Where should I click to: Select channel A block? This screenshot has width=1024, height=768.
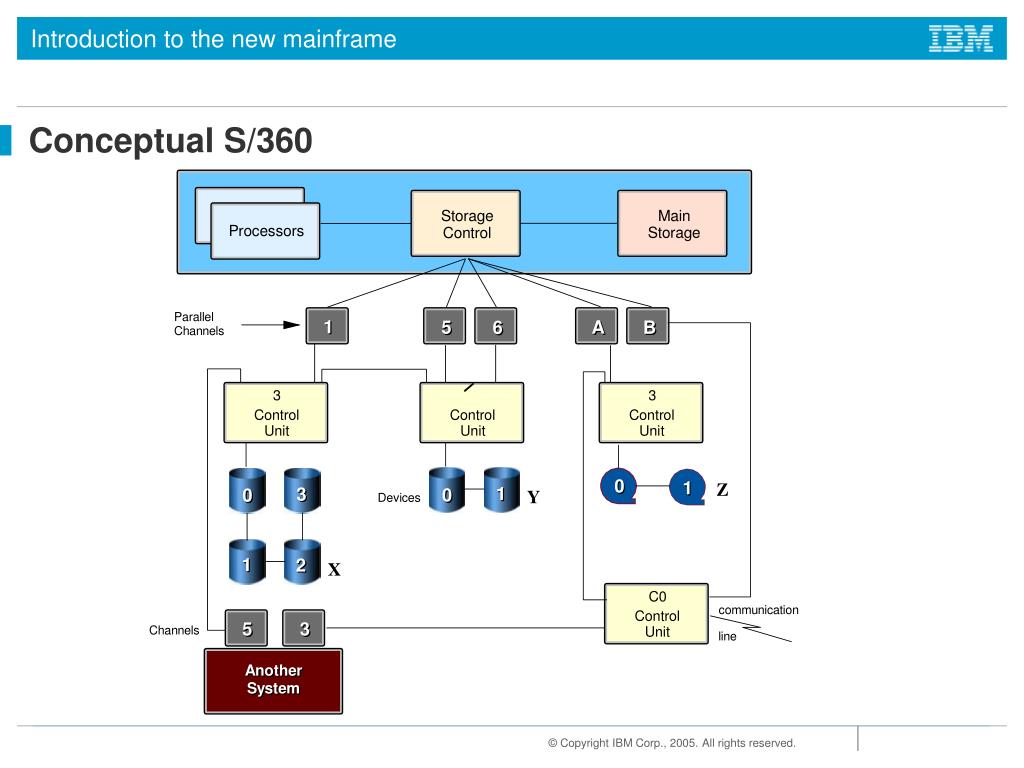tap(597, 326)
